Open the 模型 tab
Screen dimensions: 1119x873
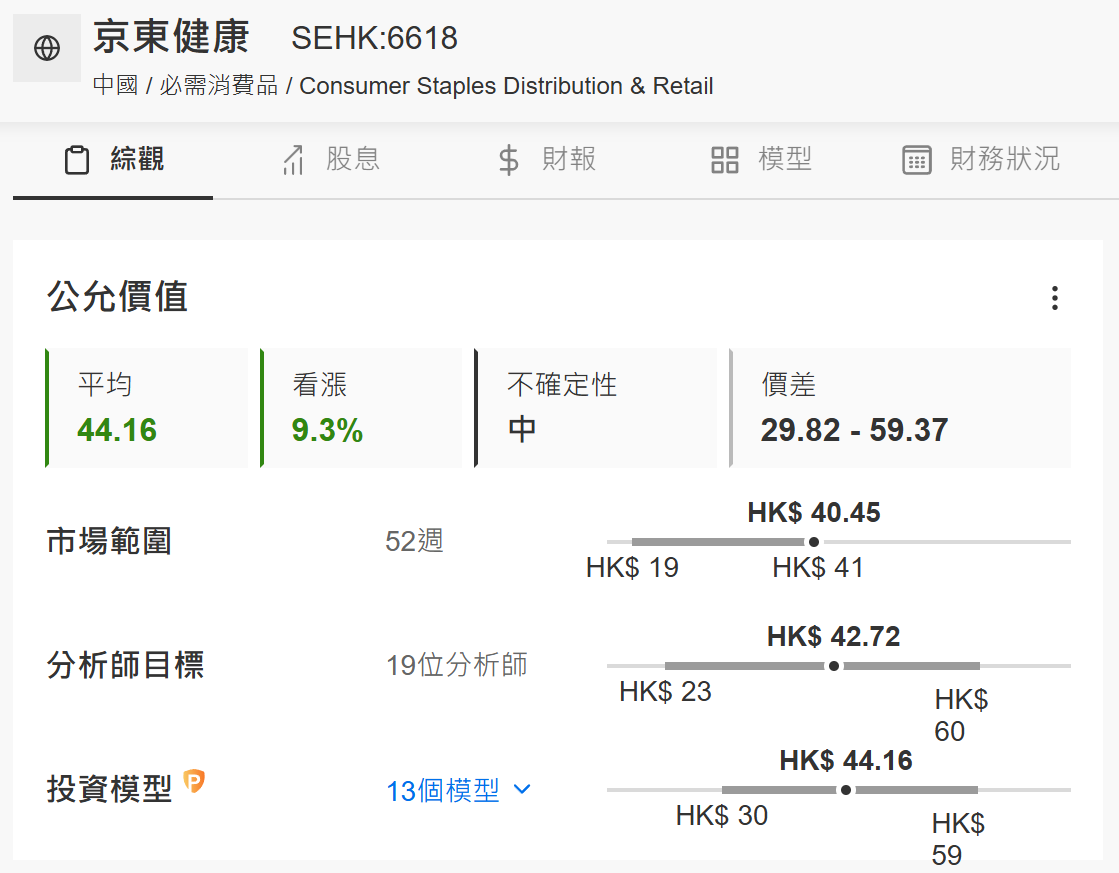(761, 160)
